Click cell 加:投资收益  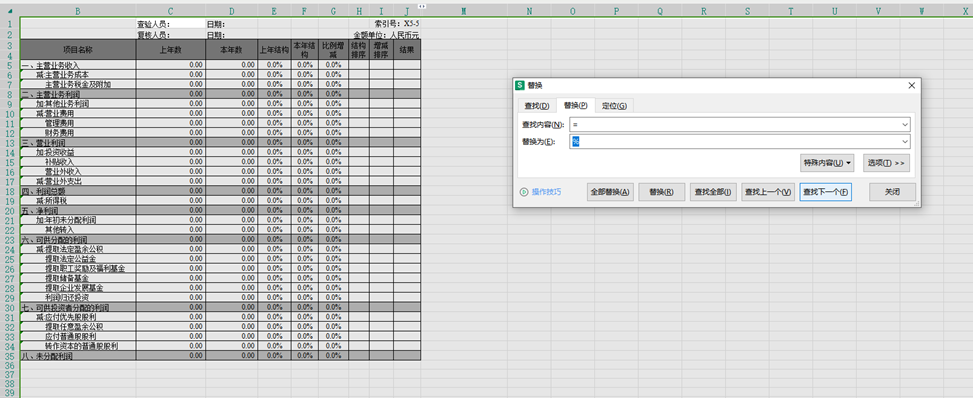pyautogui.click(x=78, y=152)
